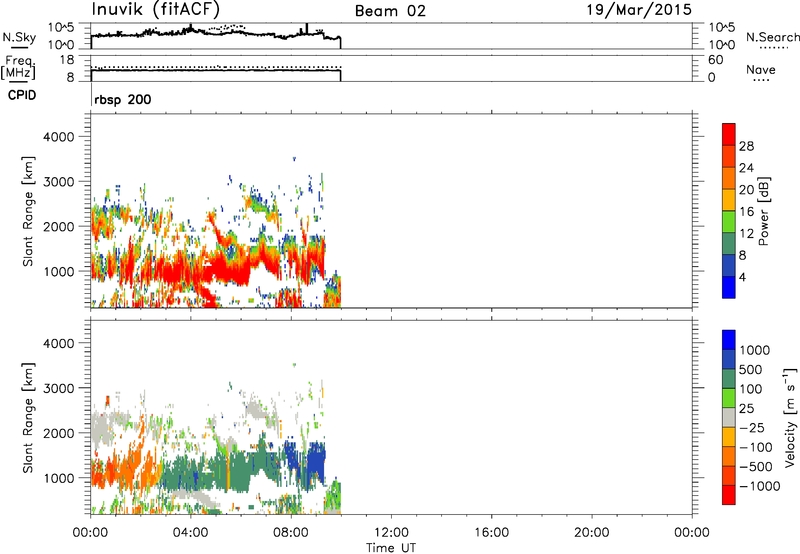Click the '16:00' time axis label
Viewport: 800px width, 554px height.
coord(491,533)
